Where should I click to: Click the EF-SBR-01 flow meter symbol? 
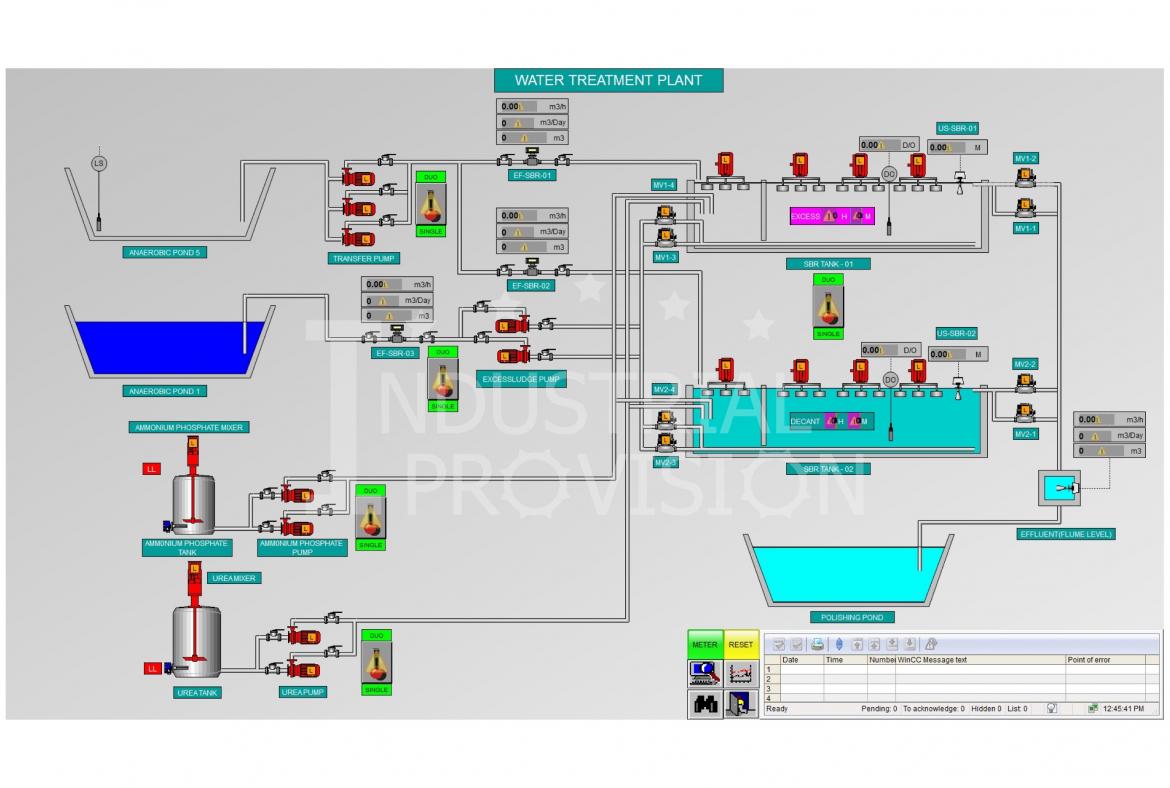coord(532,159)
